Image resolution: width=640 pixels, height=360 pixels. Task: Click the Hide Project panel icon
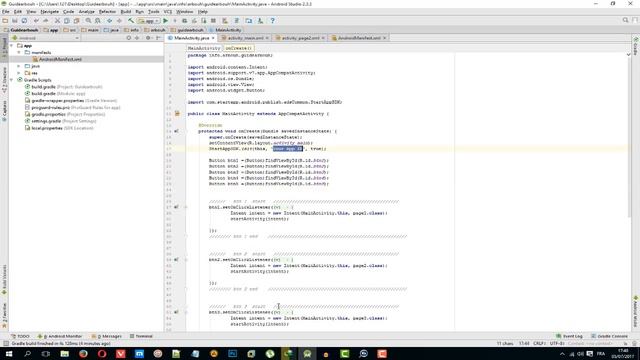(x=158, y=38)
